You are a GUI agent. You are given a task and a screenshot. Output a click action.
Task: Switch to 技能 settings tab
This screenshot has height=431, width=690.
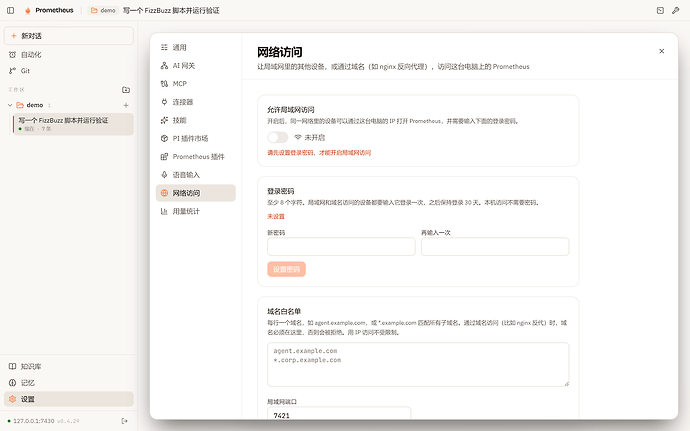tap(195, 120)
